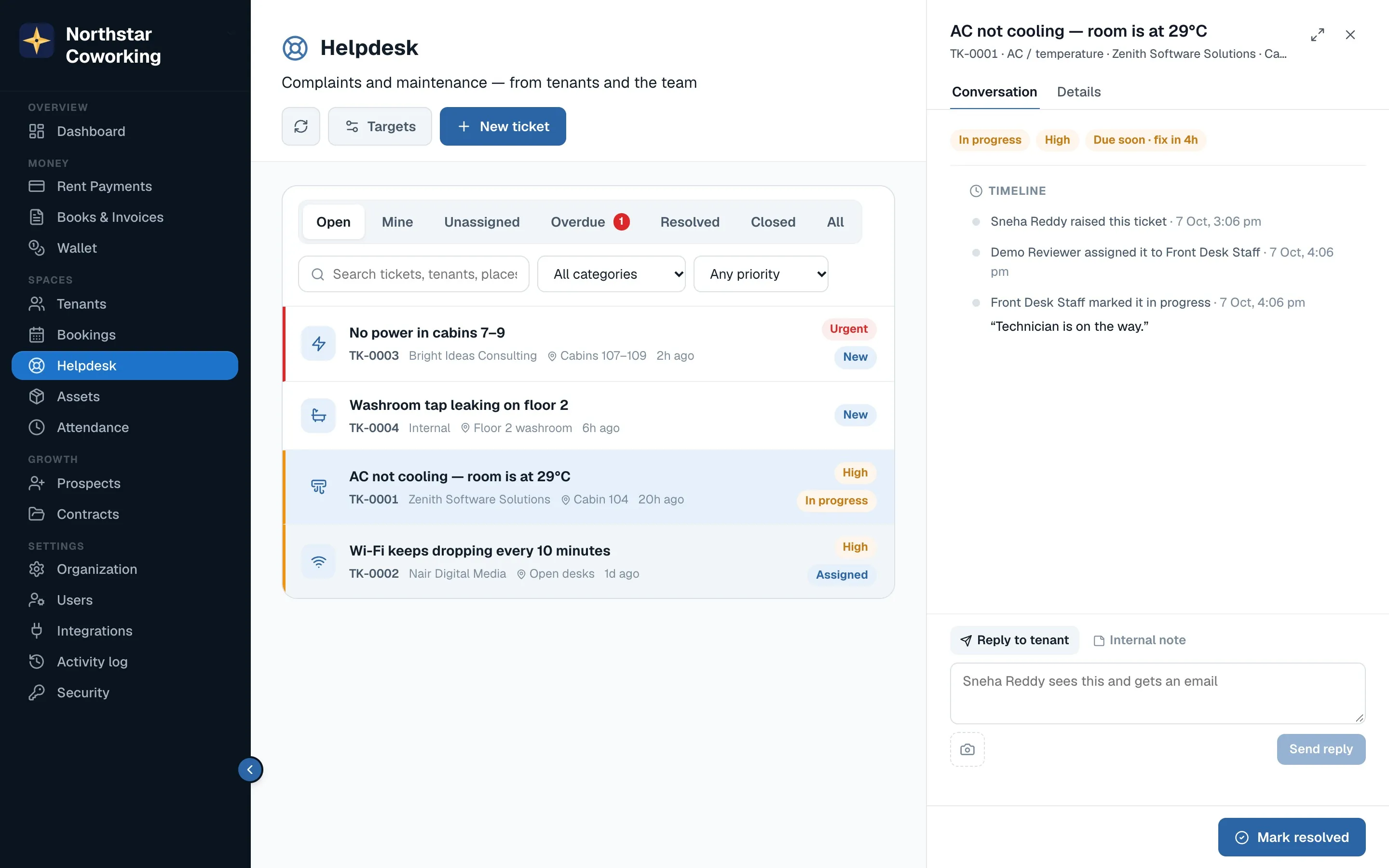Select the Overdue tab with badge

(x=590, y=222)
